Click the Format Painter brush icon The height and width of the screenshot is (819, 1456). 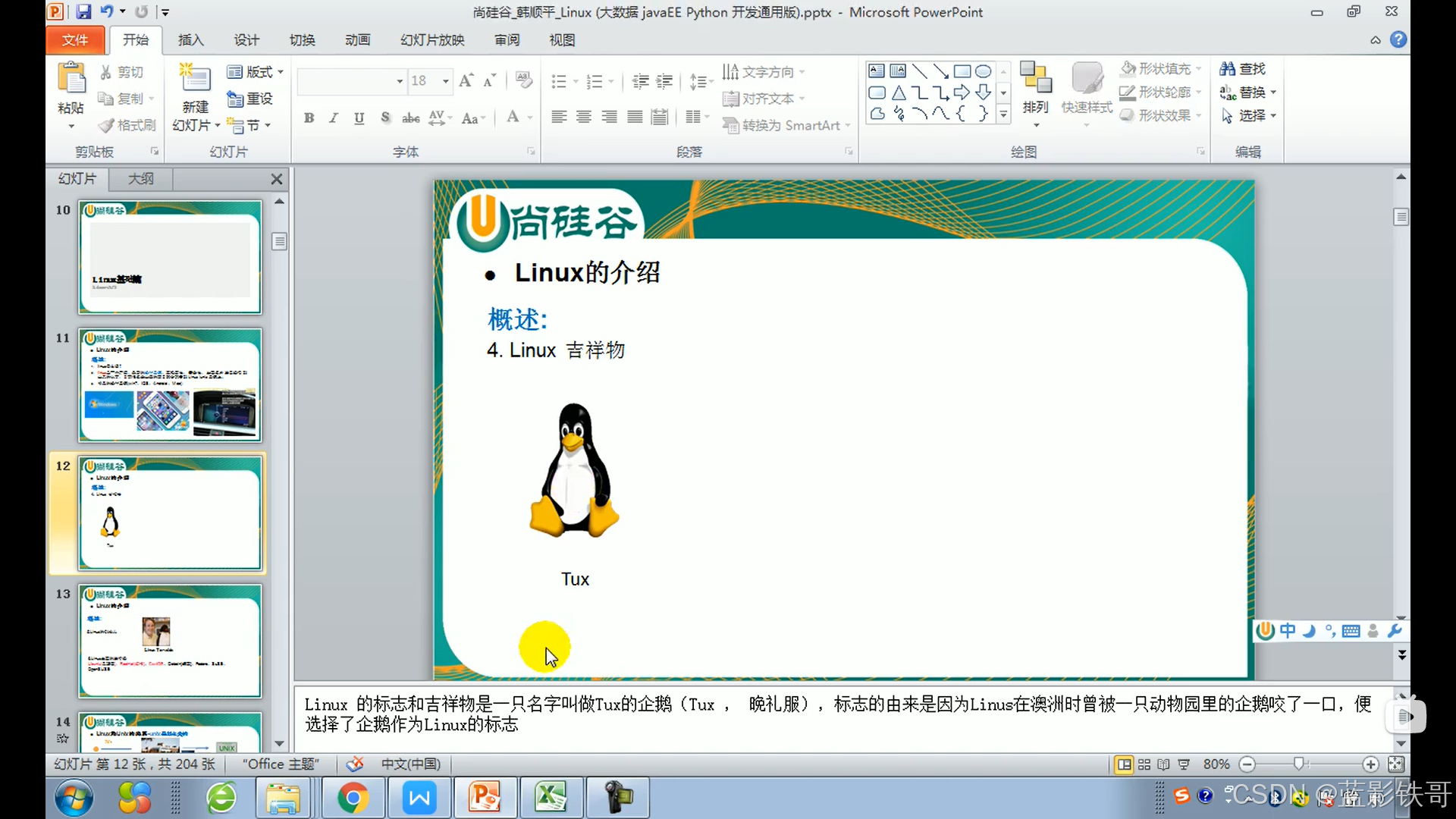106,125
